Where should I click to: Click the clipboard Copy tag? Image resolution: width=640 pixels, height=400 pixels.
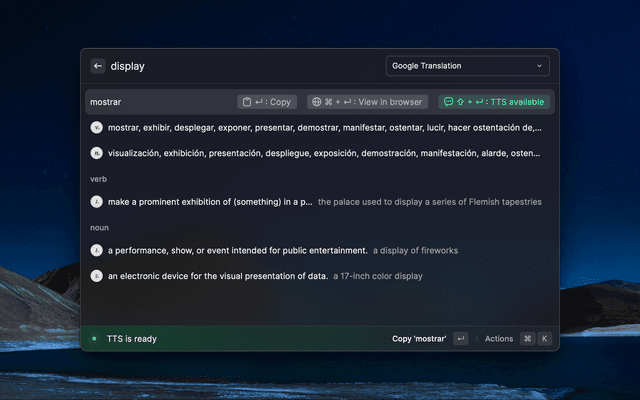pos(267,102)
